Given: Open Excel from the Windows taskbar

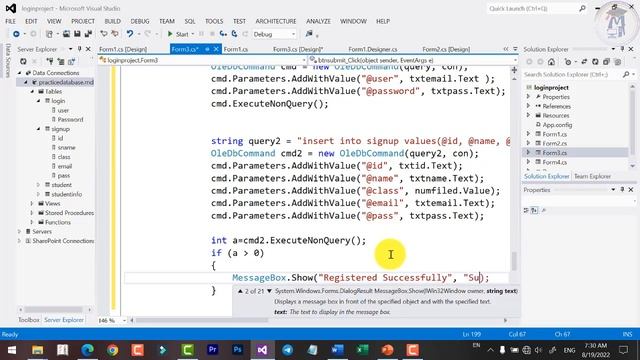Looking at the screenshot, I should click(x=362, y=350).
